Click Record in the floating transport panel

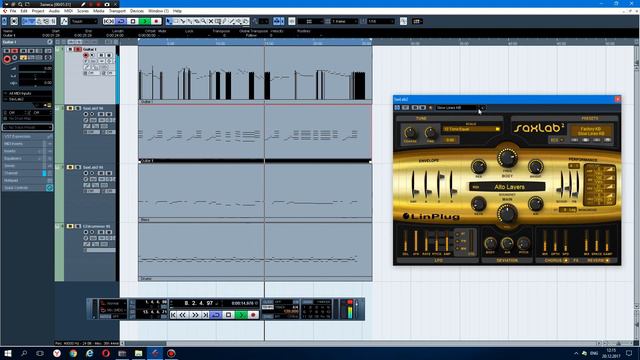[253, 315]
